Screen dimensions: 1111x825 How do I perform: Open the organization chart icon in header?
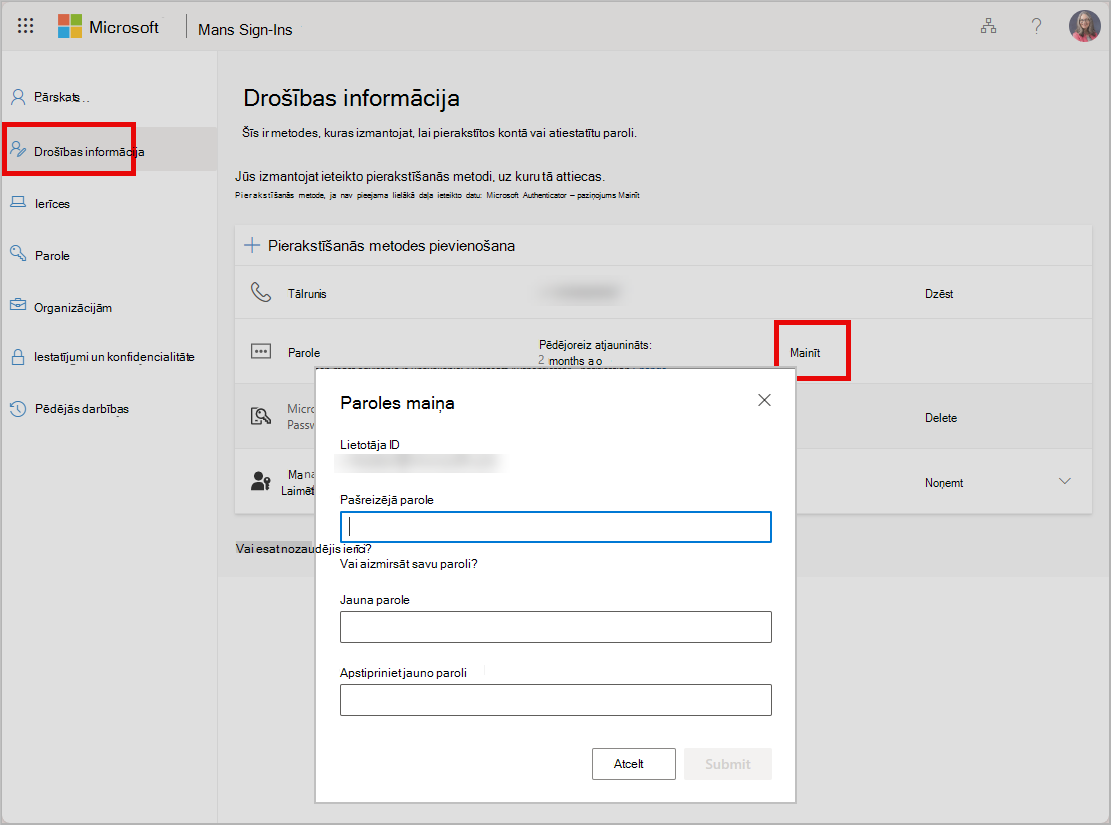(x=988, y=27)
